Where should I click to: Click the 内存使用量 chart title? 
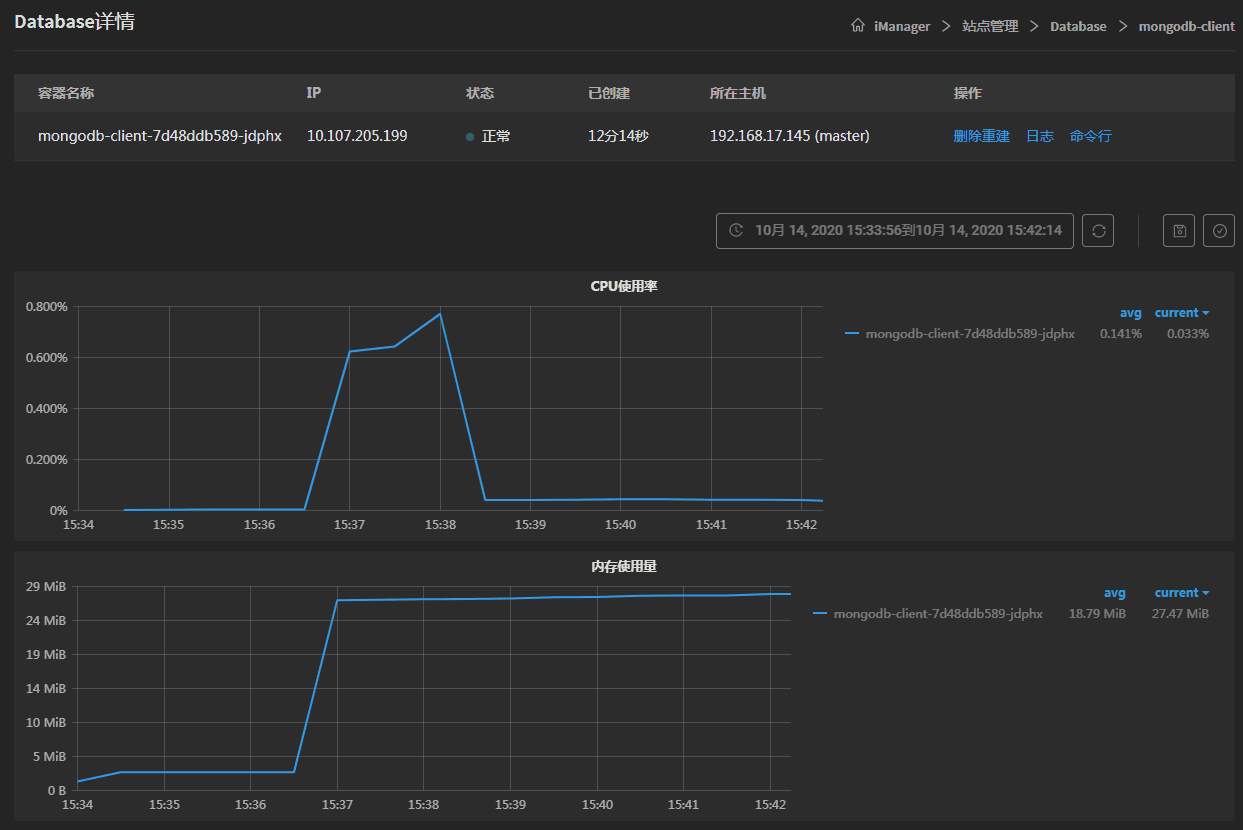click(x=623, y=566)
